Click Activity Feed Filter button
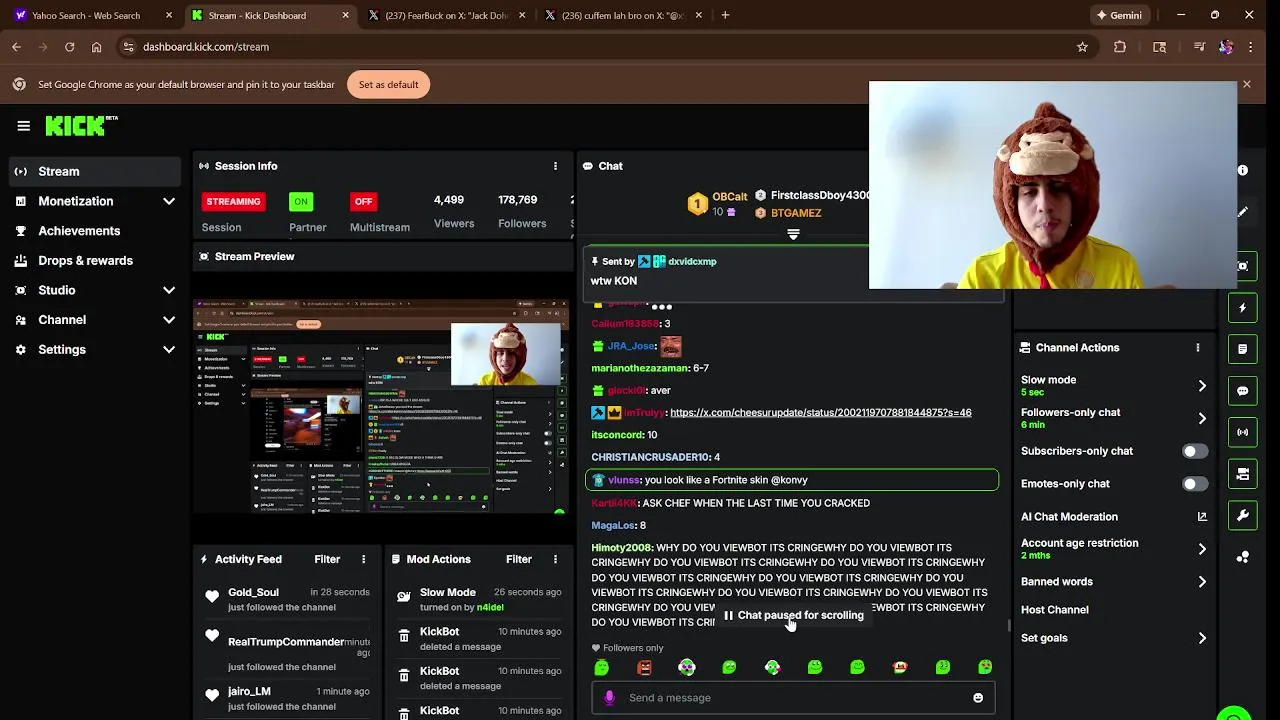 pyautogui.click(x=327, y=559)
